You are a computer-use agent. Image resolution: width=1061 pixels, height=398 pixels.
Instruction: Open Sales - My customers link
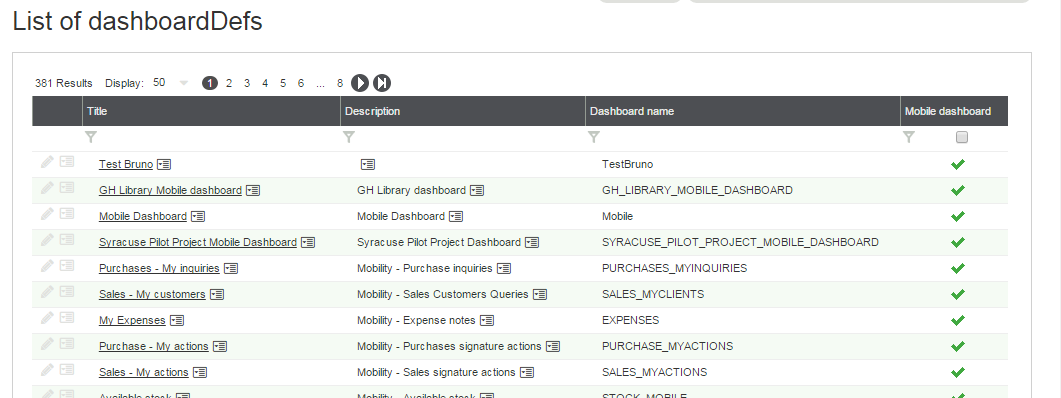[x=152, y=294]
